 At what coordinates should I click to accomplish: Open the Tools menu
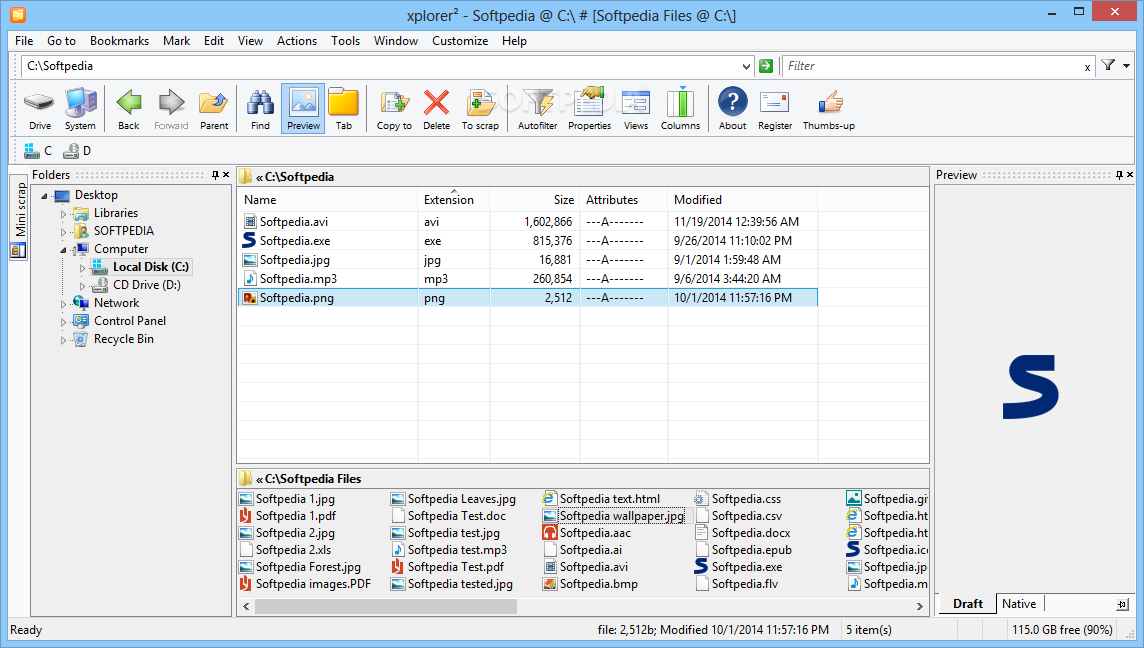click(345, 41)
